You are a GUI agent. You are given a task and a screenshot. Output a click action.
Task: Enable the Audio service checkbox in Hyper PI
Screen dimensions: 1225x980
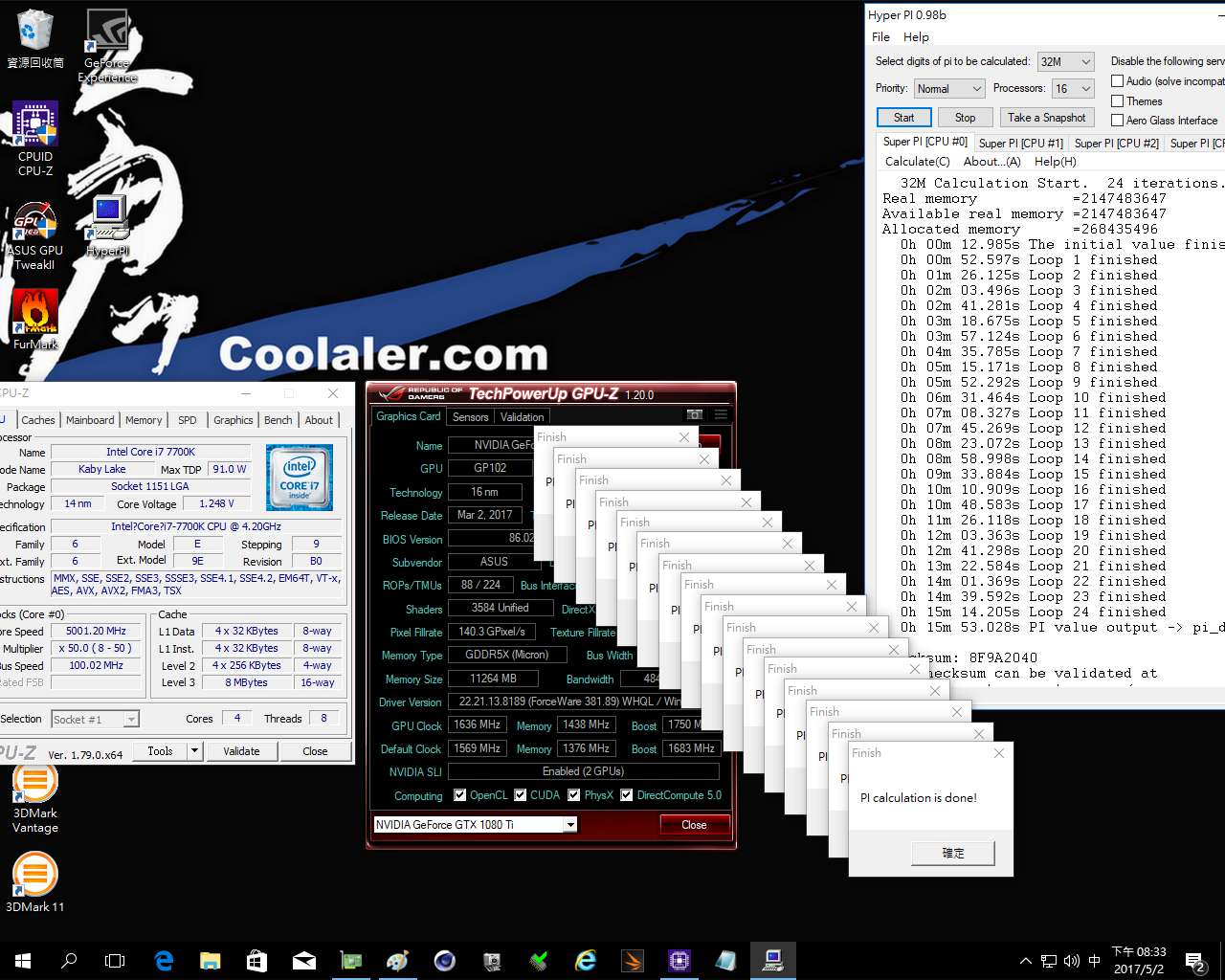(1117, 81)
